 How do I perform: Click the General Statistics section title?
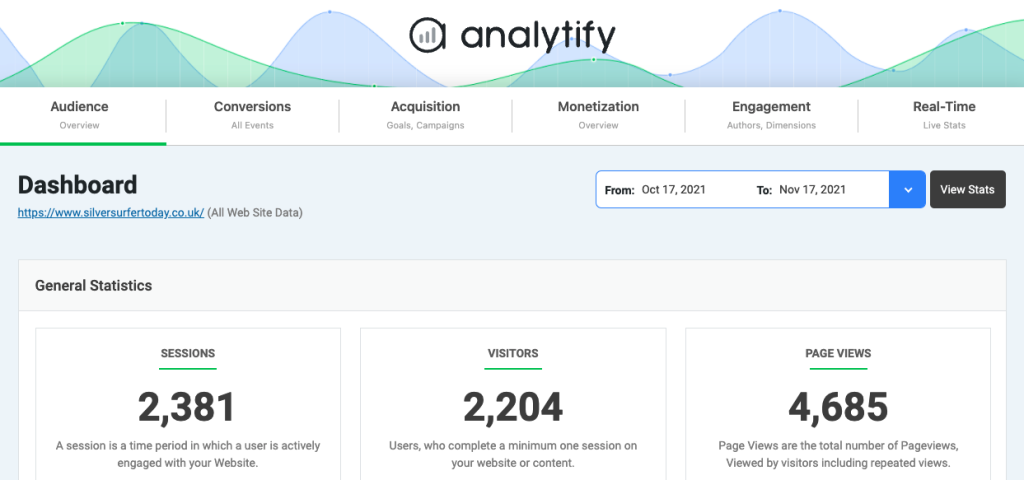point(93,285)
